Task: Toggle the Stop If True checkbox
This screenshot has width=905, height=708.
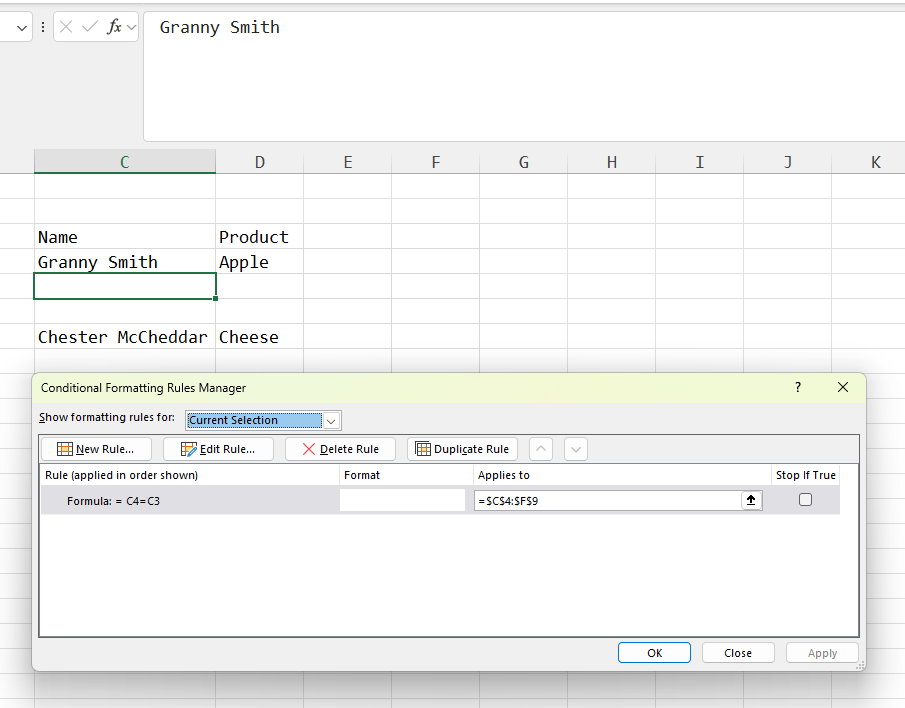Action: 805,500
